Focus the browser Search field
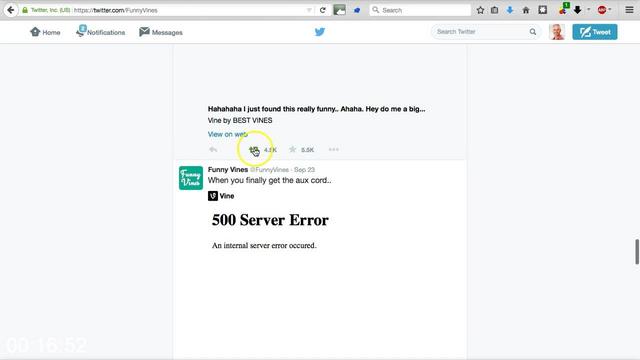Image resolution: width=640 pixels, height=360 pixels. (420, 10)
